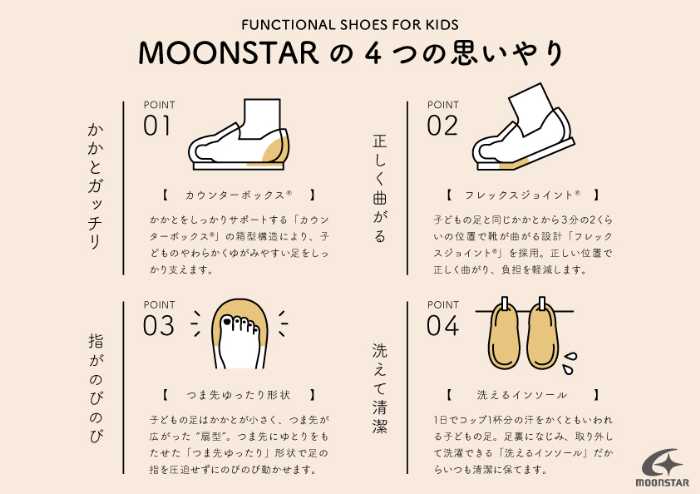Select the POINT 01 number label
The height and width of the screenshot is (494, 700).
pos(159,119)
